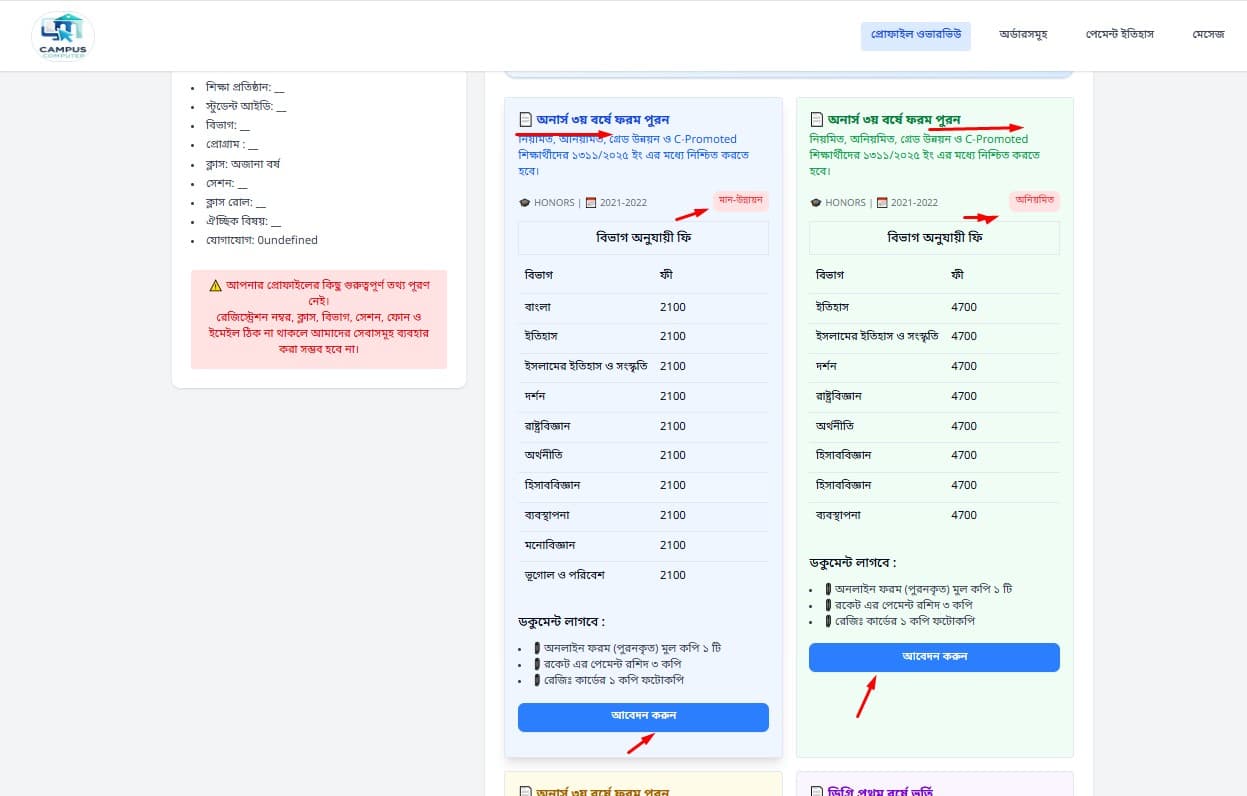Click the warning triangle icon in red alert
Image resolution: width=1247 pixels, height=796 pixels.
click(x=215, y=285)
